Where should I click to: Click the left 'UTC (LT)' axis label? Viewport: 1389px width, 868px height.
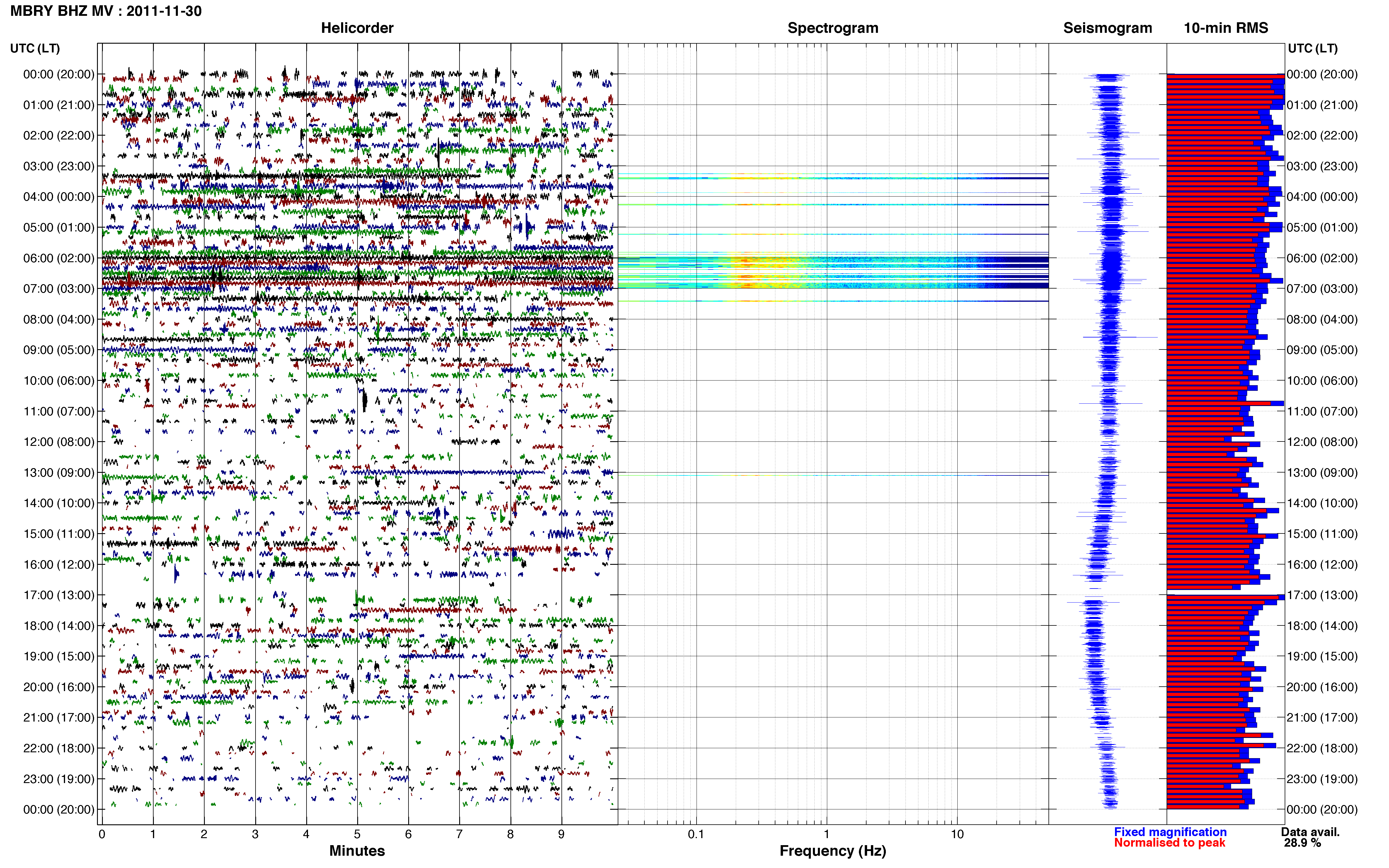(x=35, y=48)
